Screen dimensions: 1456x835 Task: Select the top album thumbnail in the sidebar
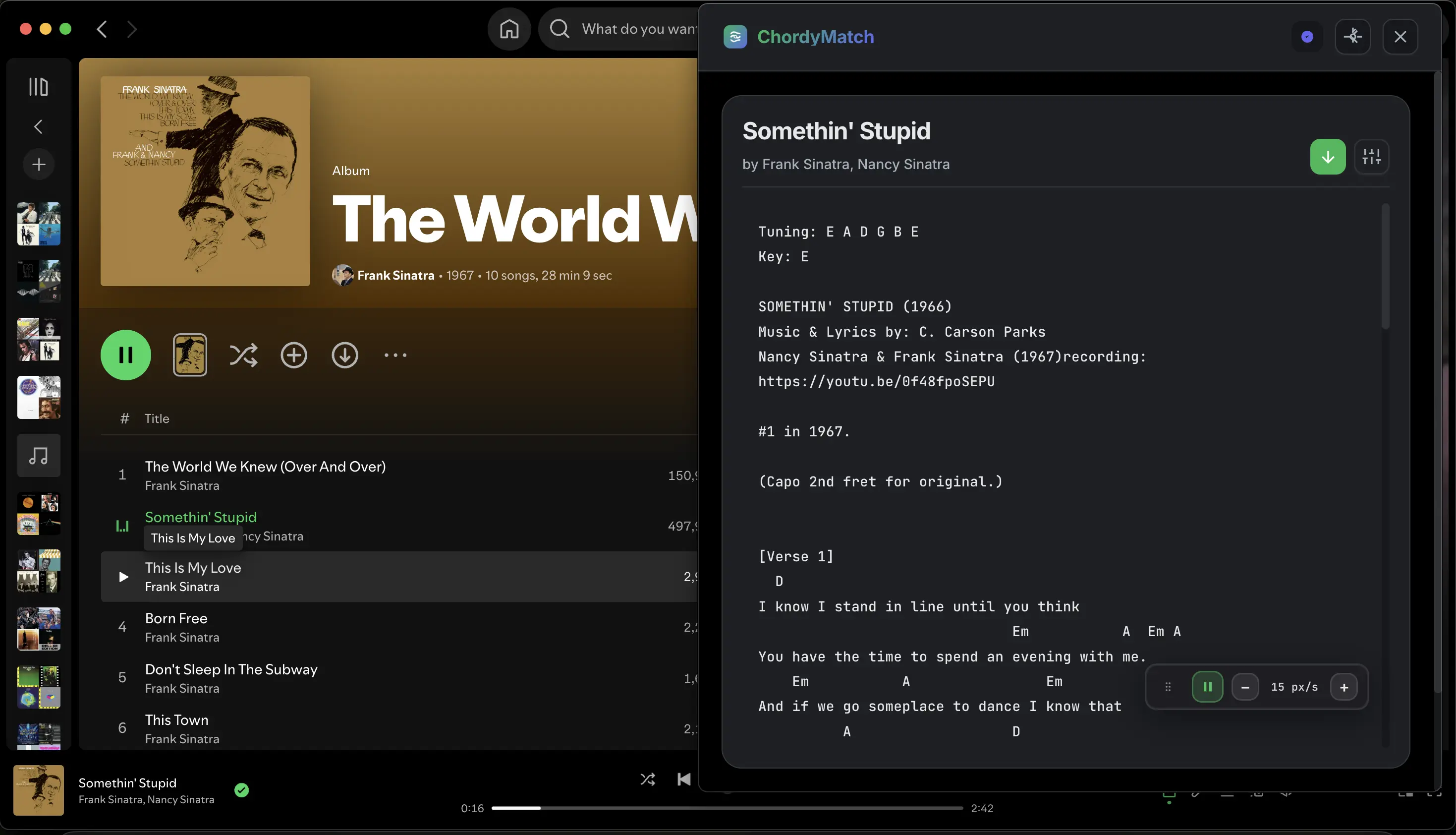coord(38,223)
